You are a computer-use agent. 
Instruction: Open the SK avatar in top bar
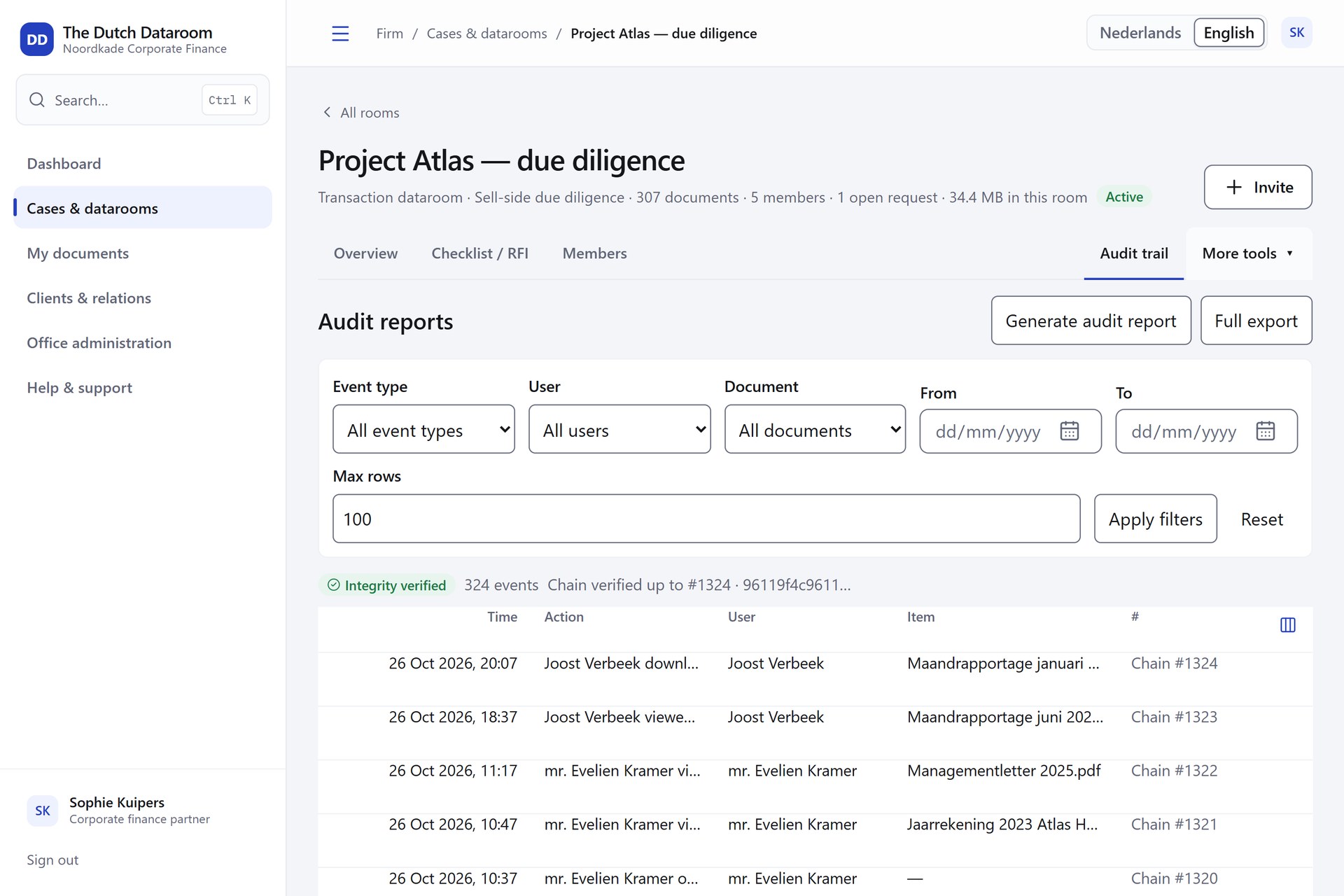point(1296,33)
